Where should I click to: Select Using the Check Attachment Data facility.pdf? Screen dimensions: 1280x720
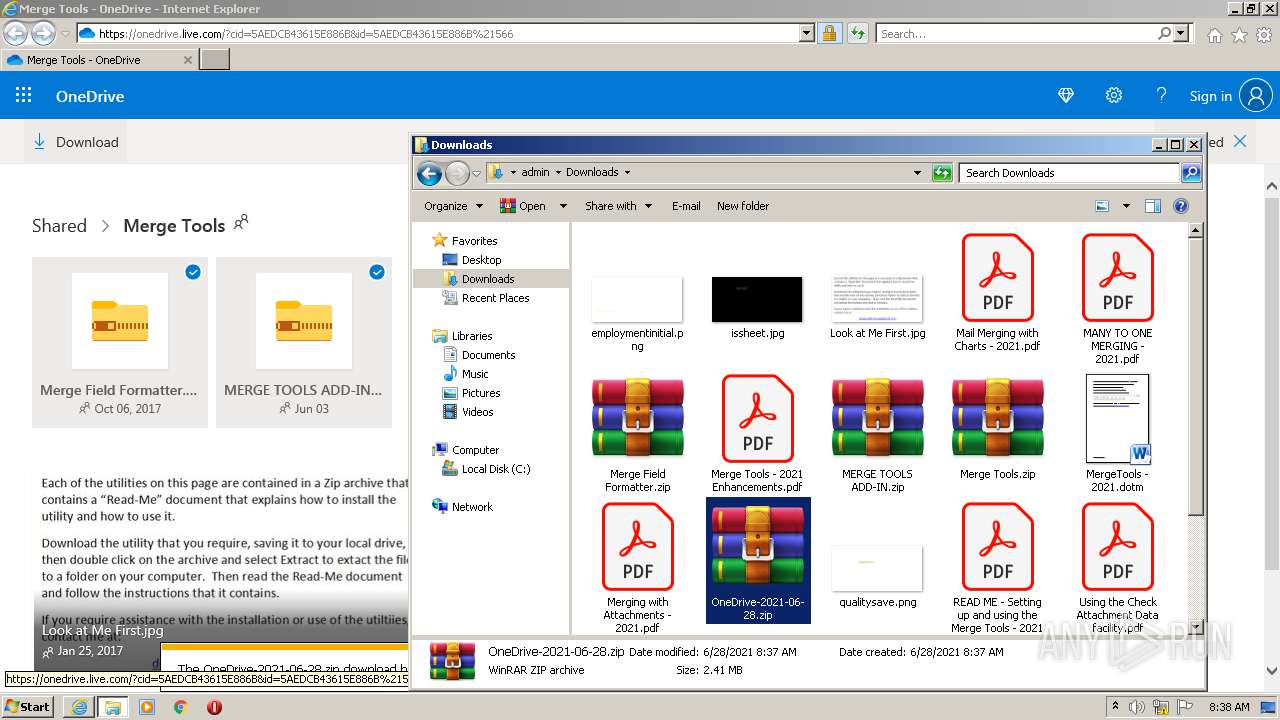pos(1117,568)
